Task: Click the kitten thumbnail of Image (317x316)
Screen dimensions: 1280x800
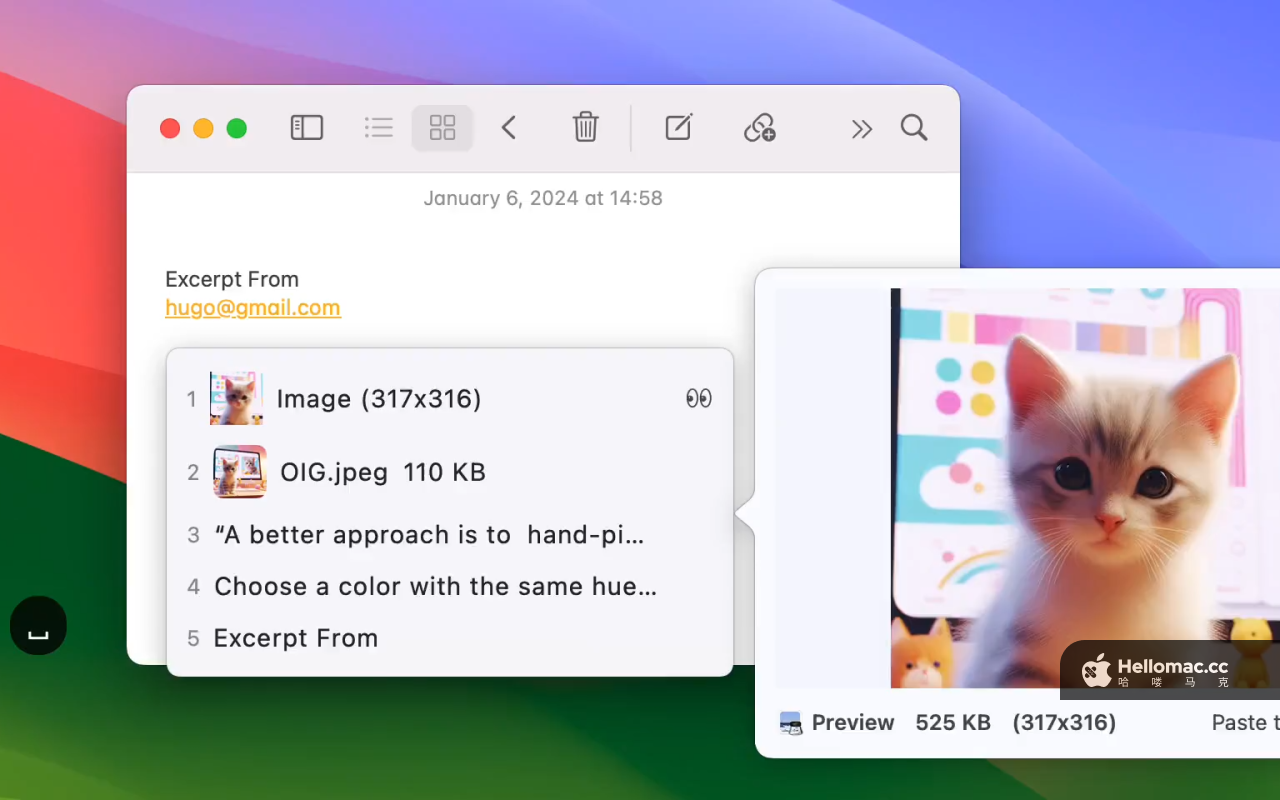Action: pos(237,399)
